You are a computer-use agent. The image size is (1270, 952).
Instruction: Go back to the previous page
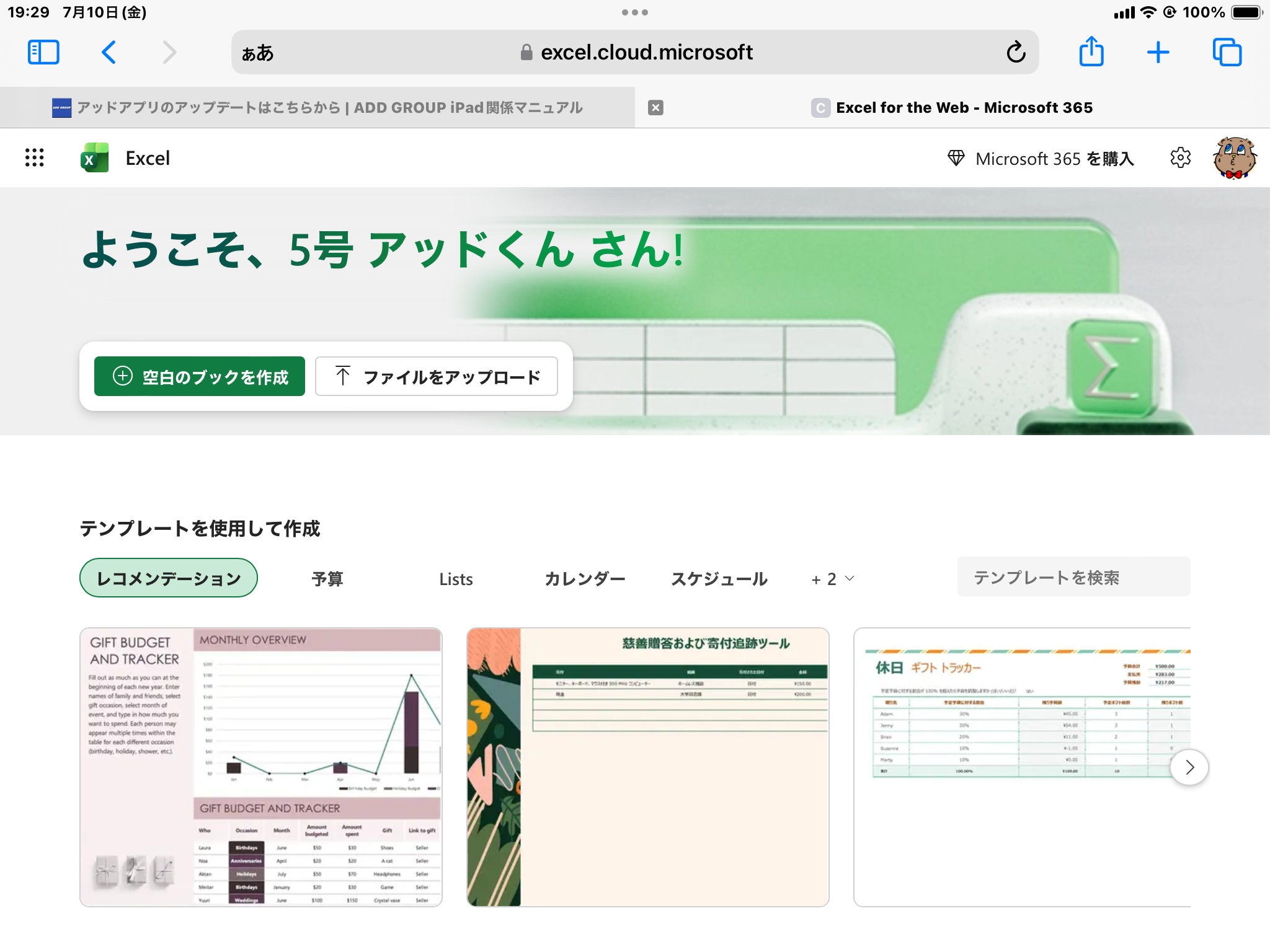click(x=109, y=52)
